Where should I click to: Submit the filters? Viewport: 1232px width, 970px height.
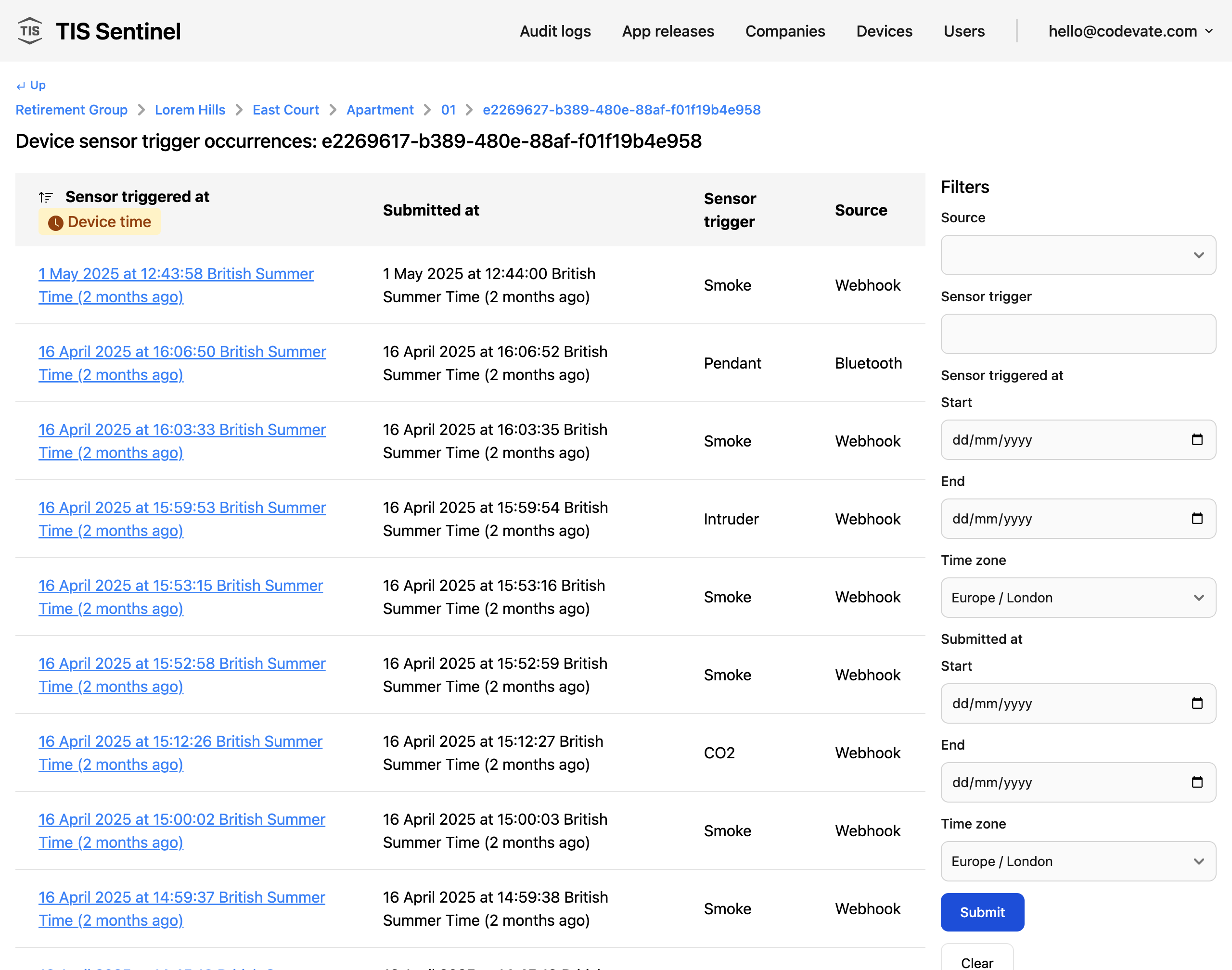(x=982, y=912)
